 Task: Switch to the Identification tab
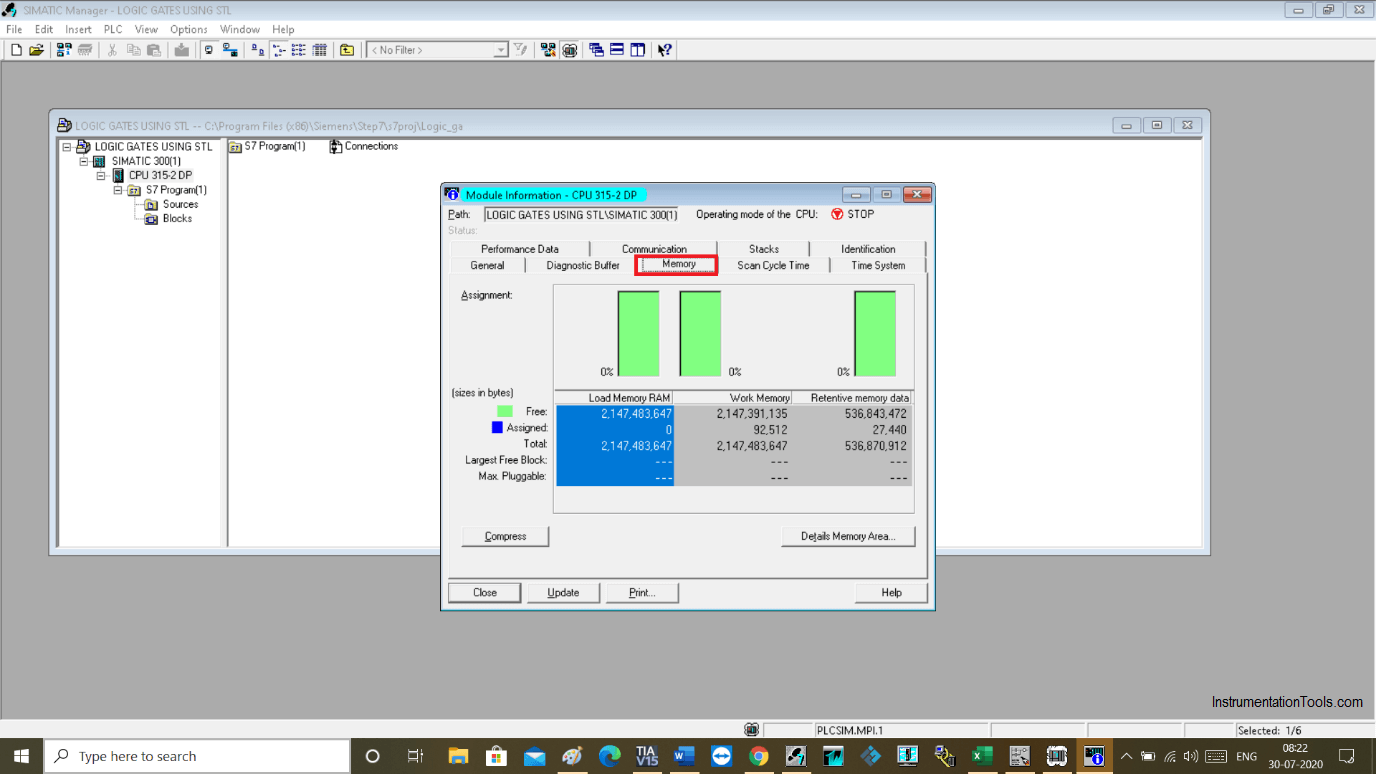point(868,249)
